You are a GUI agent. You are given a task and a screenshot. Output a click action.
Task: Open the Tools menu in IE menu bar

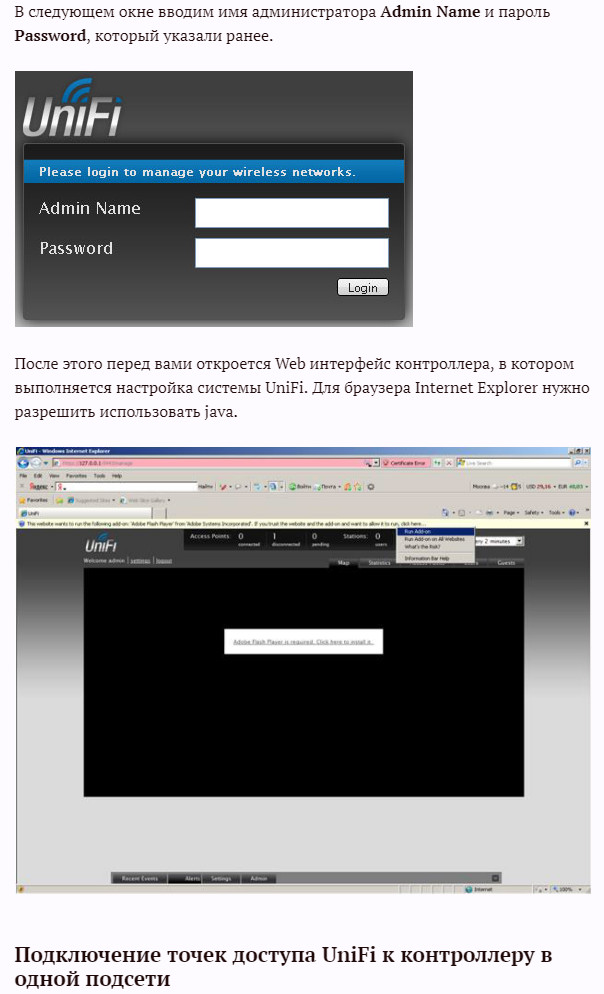point(100,475)
